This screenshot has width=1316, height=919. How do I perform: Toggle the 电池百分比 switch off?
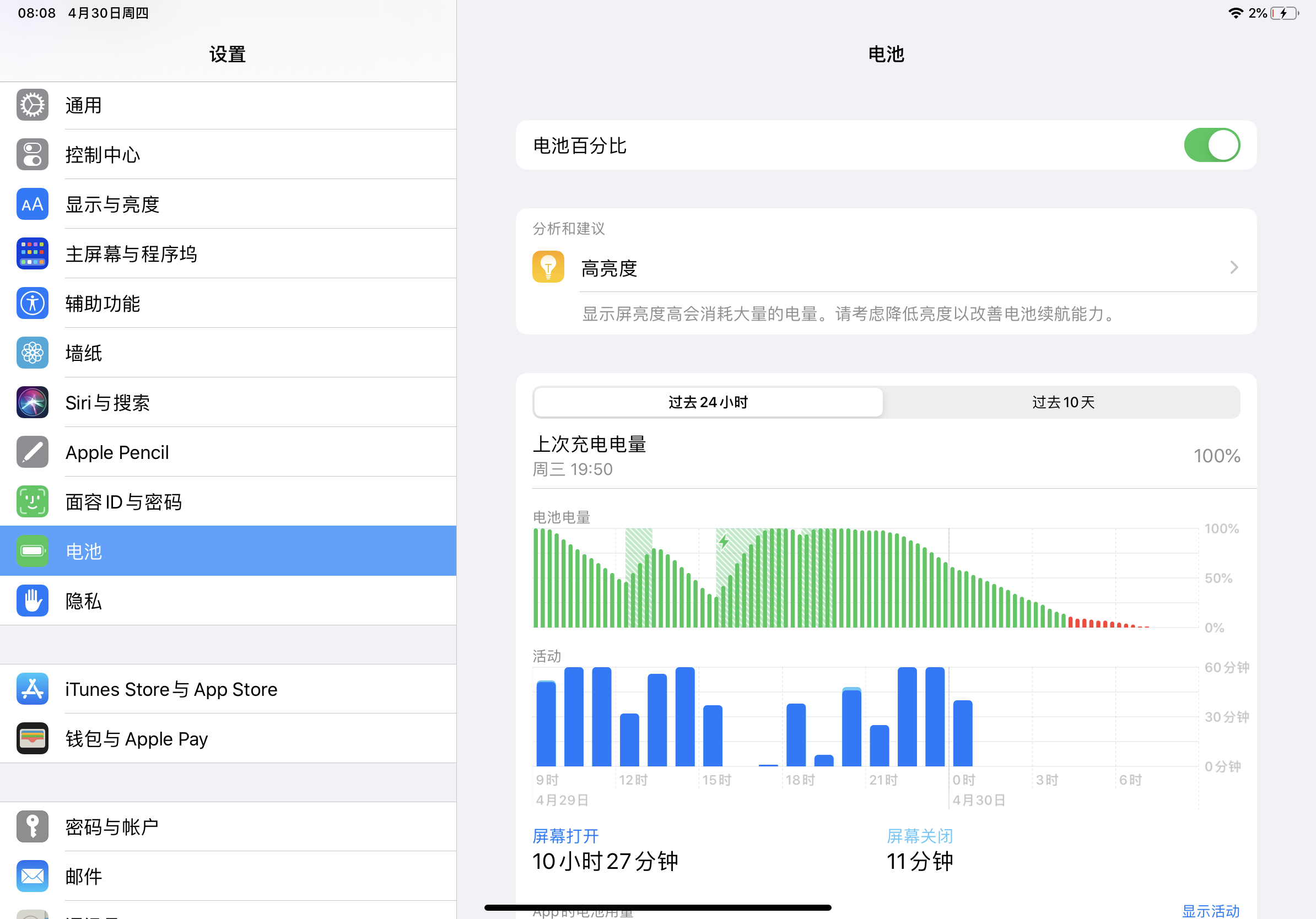coord(1211,145)
